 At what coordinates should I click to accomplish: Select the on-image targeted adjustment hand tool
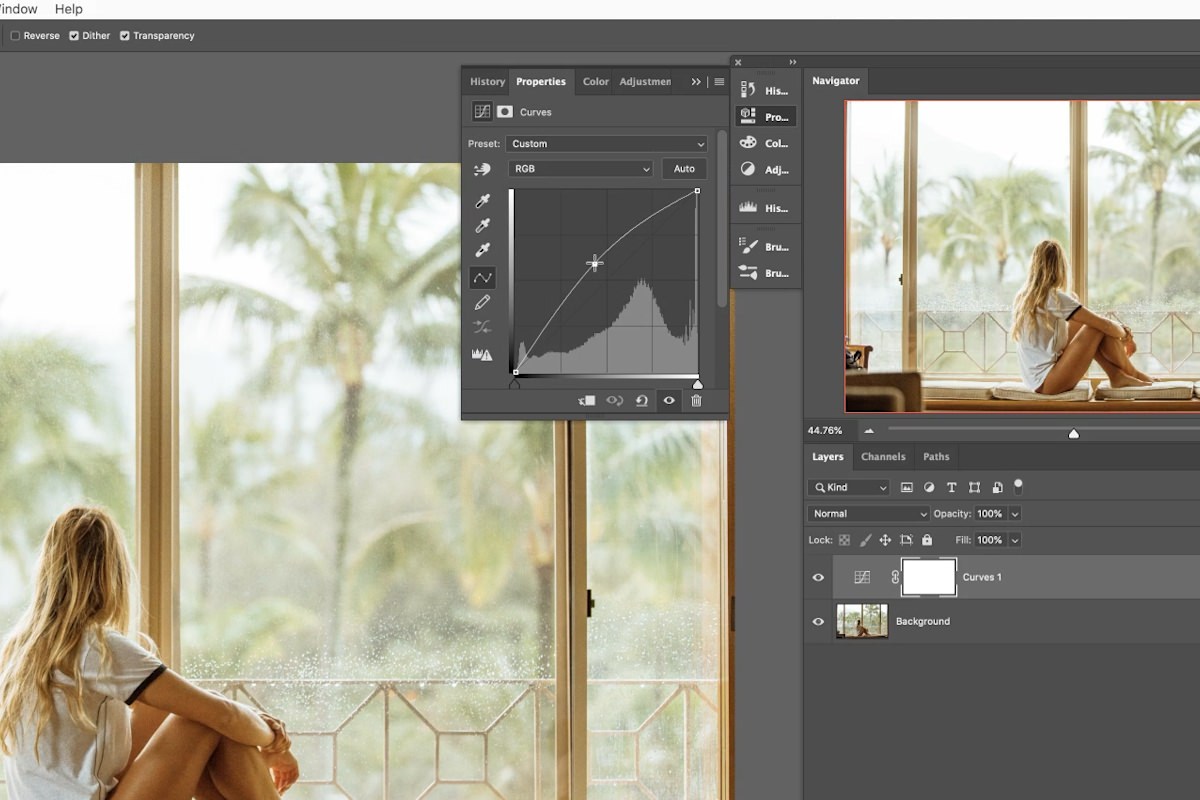[483, 169]
